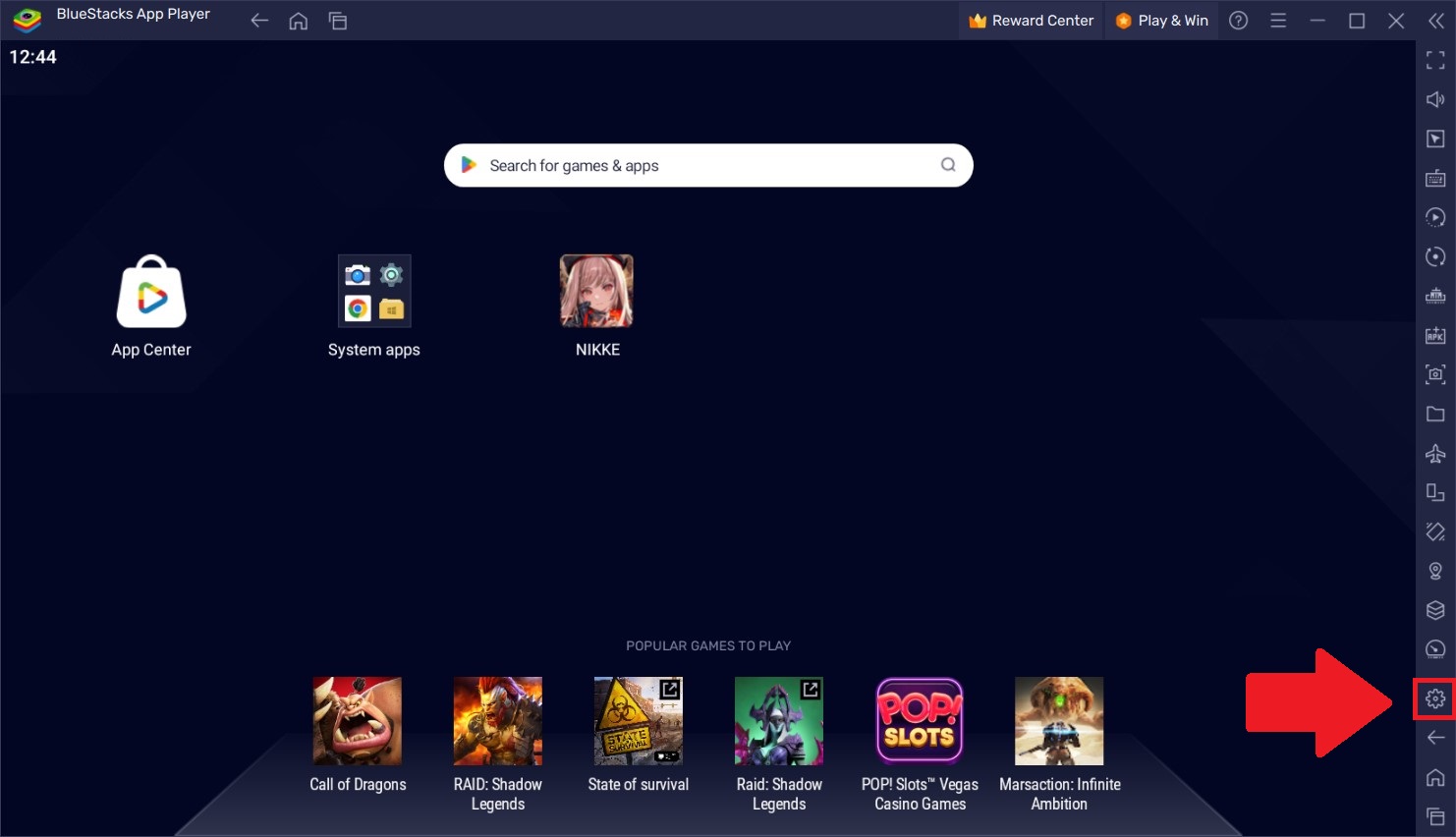
Task: Collapse the sidebar with the chevron arrow
Action: point(1434,20)
